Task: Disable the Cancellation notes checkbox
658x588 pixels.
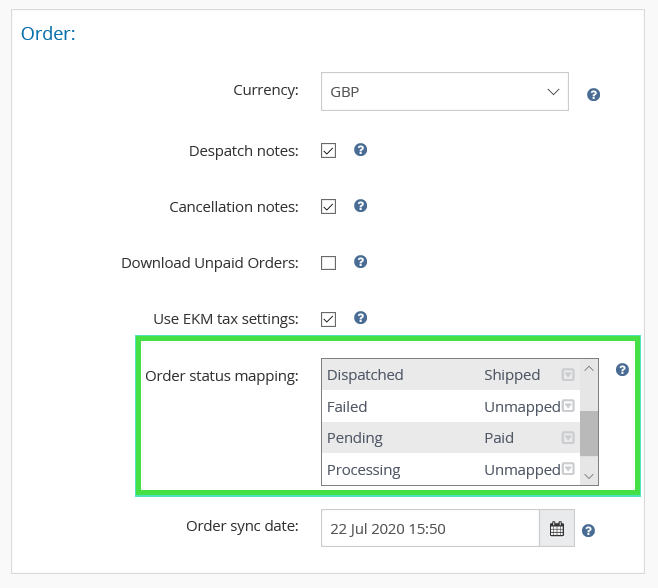Action: tap(328, 207)
